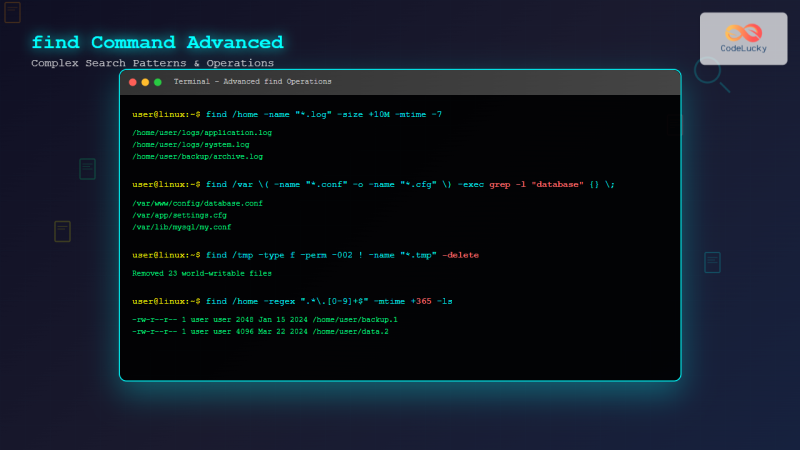Click the yellow minimize dot in terminal titlebar

(145, 82)
